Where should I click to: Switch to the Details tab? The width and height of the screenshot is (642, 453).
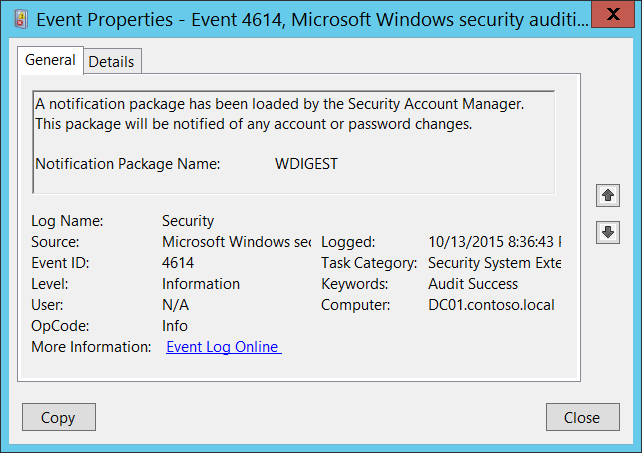pos(111,61)
